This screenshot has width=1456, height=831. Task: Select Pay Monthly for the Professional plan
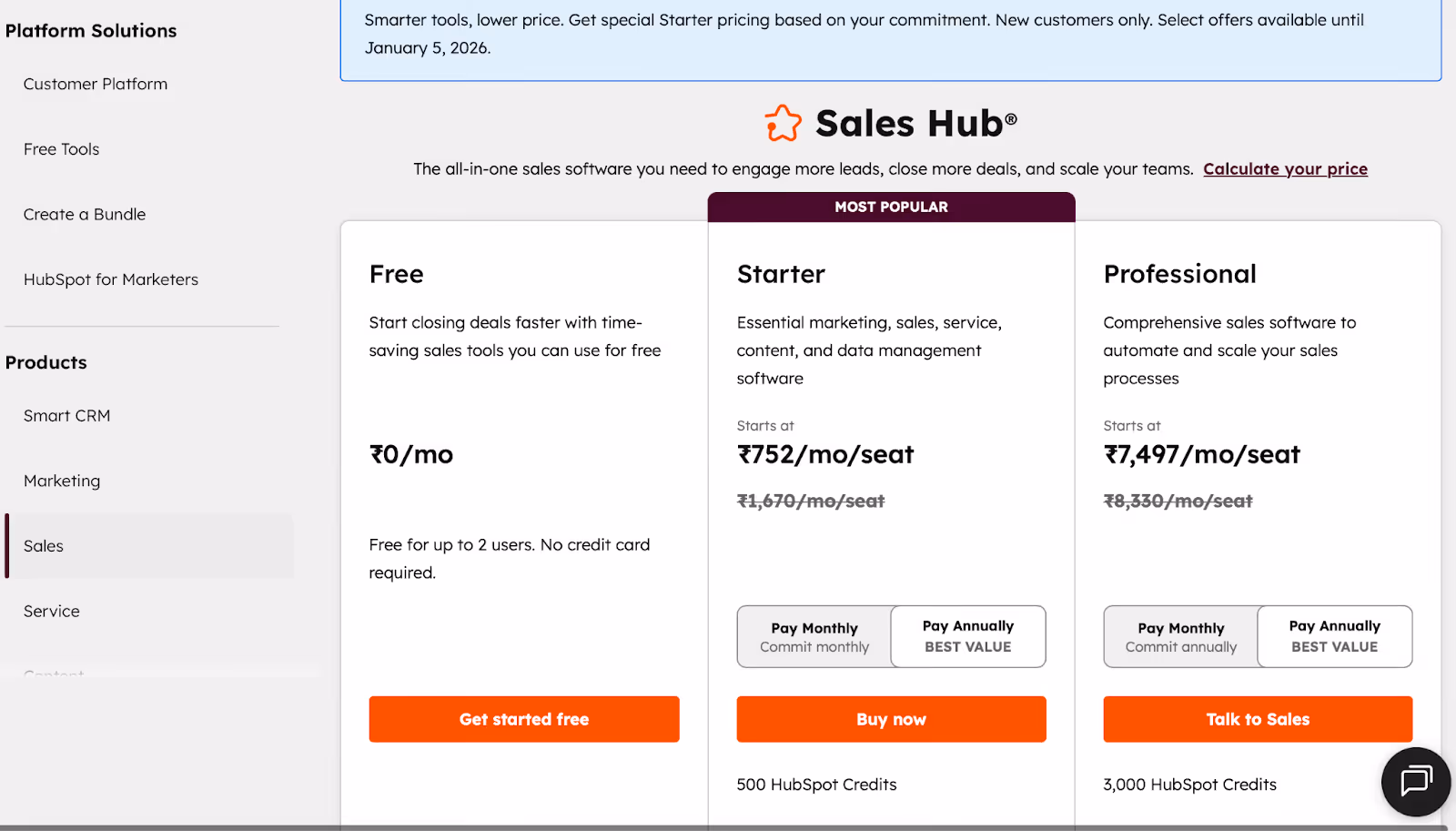click(1179, 636)
